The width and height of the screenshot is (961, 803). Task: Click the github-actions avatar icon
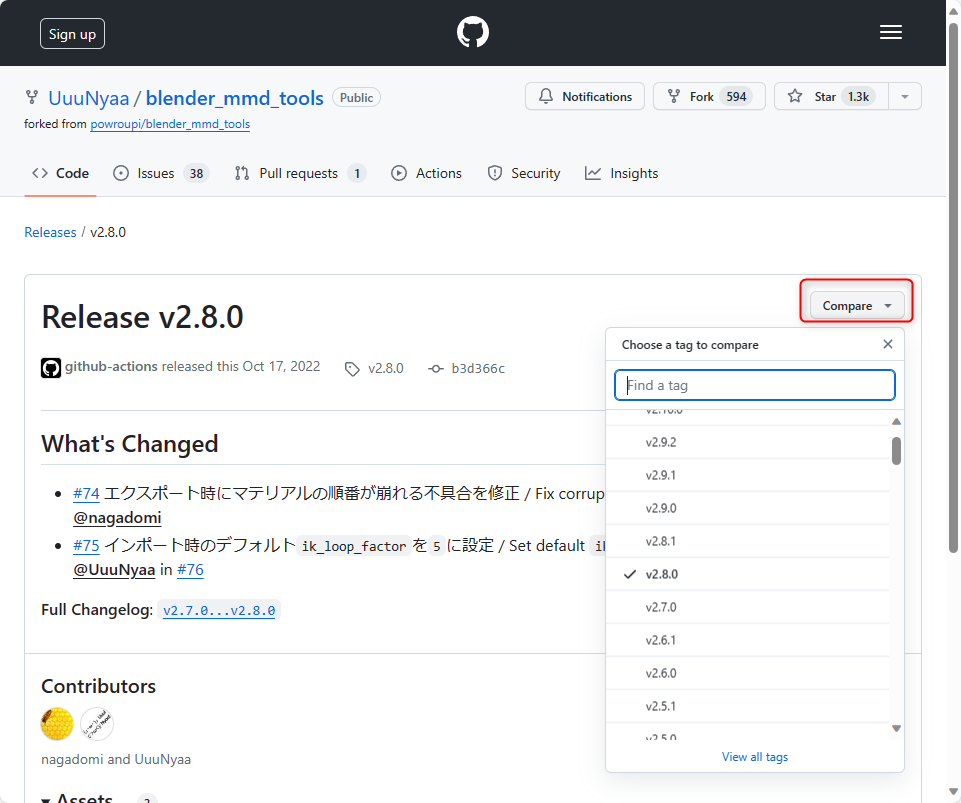coord(51,368)
